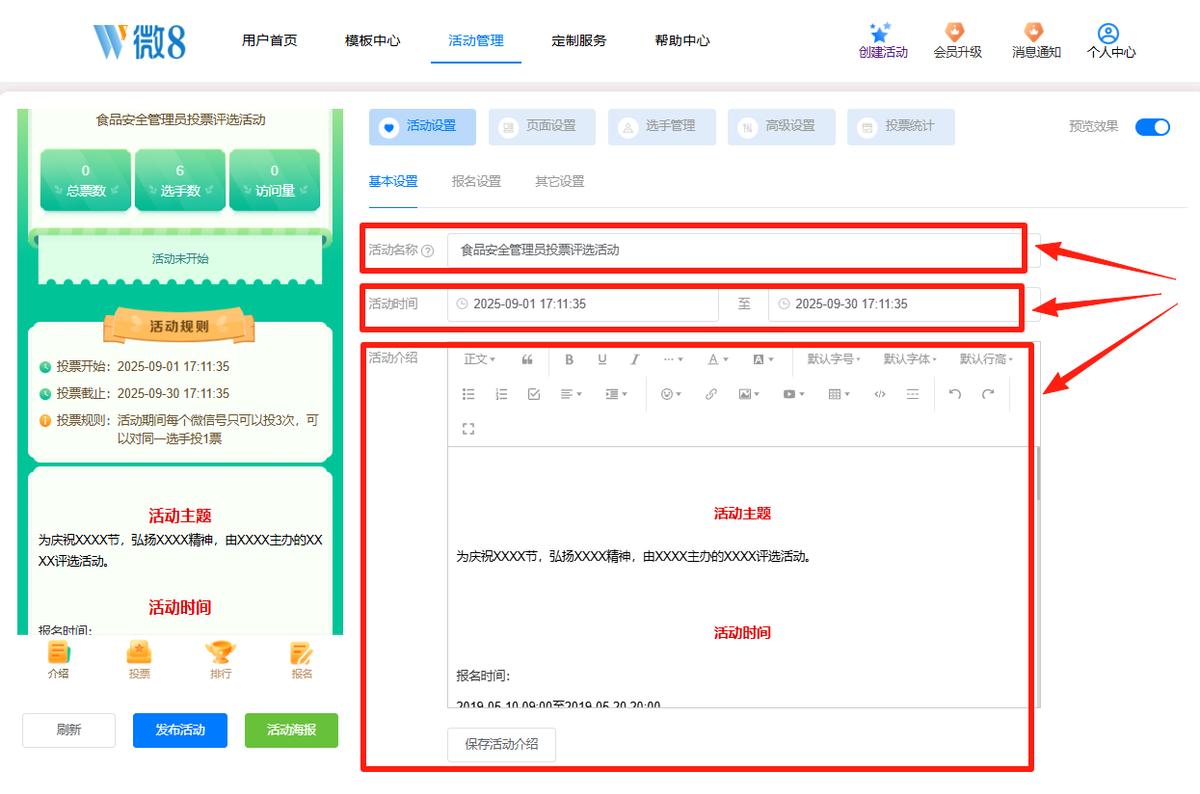Viewport: 1200px width, 794px height.
Task: Insert a horizontal divider line
Action: click(913, 394)
